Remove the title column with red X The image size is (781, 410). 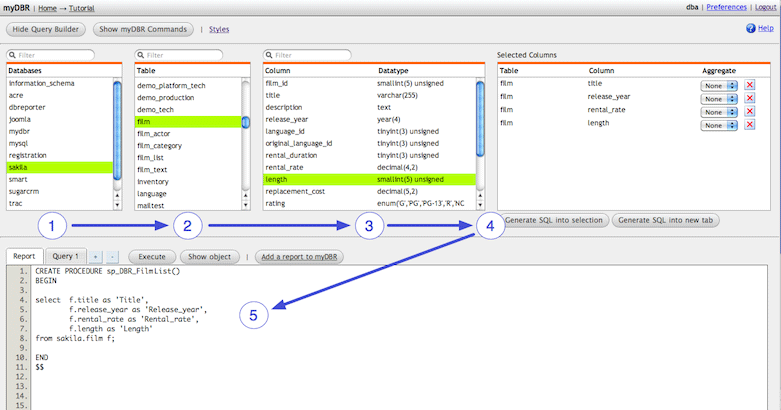coord(750,85)
